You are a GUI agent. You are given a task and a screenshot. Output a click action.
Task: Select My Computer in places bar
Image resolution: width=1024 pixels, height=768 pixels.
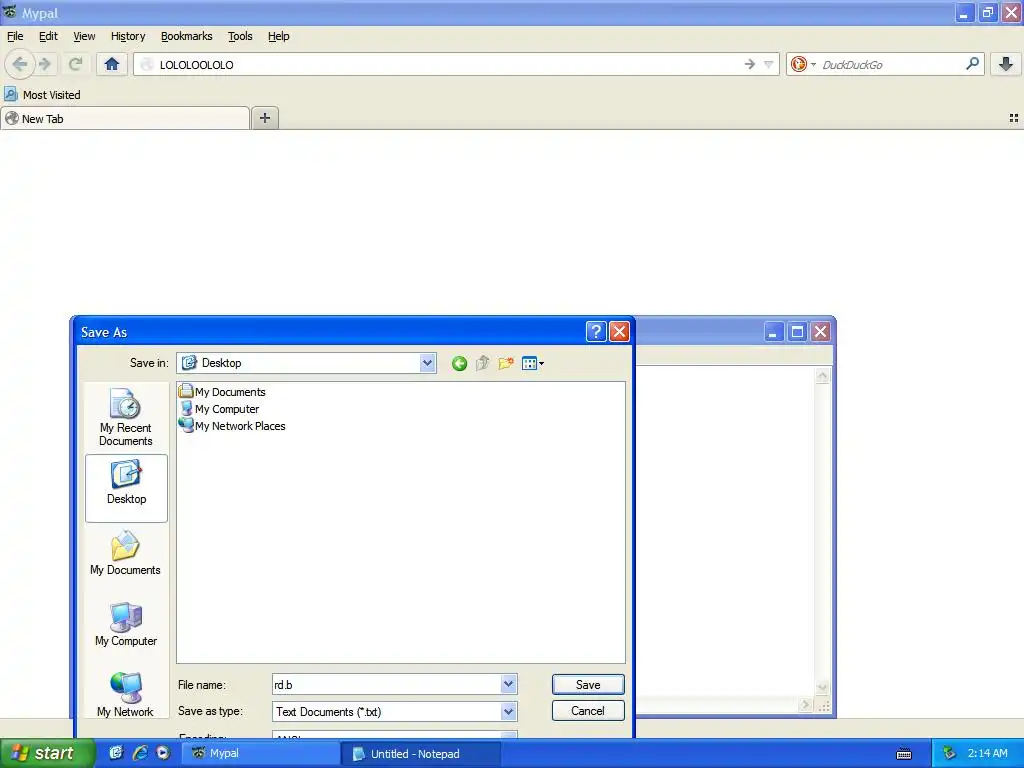[126, 624]
